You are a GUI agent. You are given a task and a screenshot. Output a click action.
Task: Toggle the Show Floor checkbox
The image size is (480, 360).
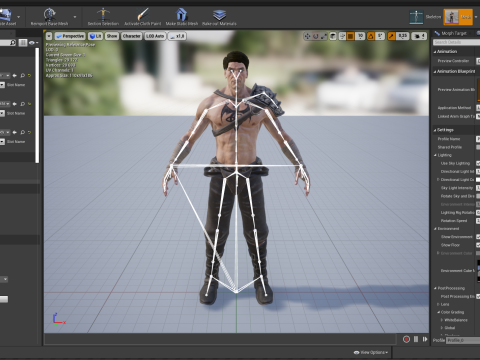coord(478,245)
